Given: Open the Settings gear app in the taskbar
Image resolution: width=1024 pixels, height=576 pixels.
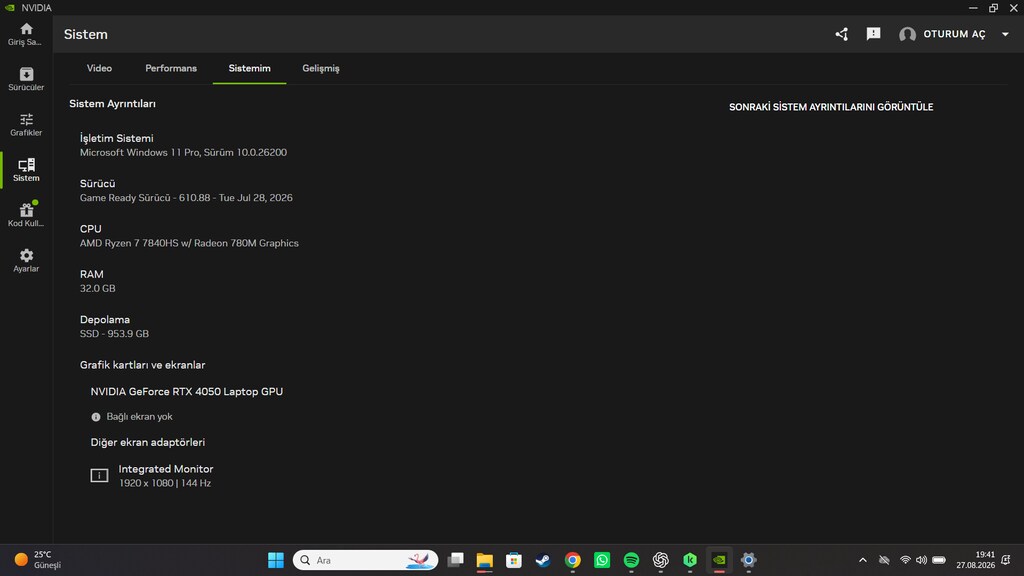Looking at the screenshot, I should (748, 560).
